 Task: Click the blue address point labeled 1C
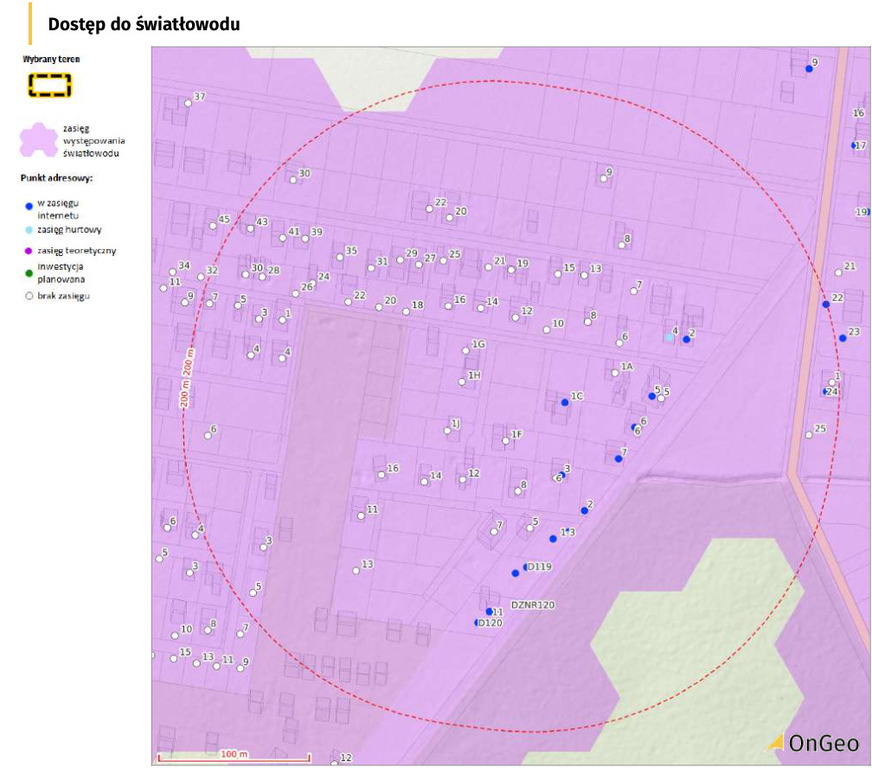click(x=565, y=401)
